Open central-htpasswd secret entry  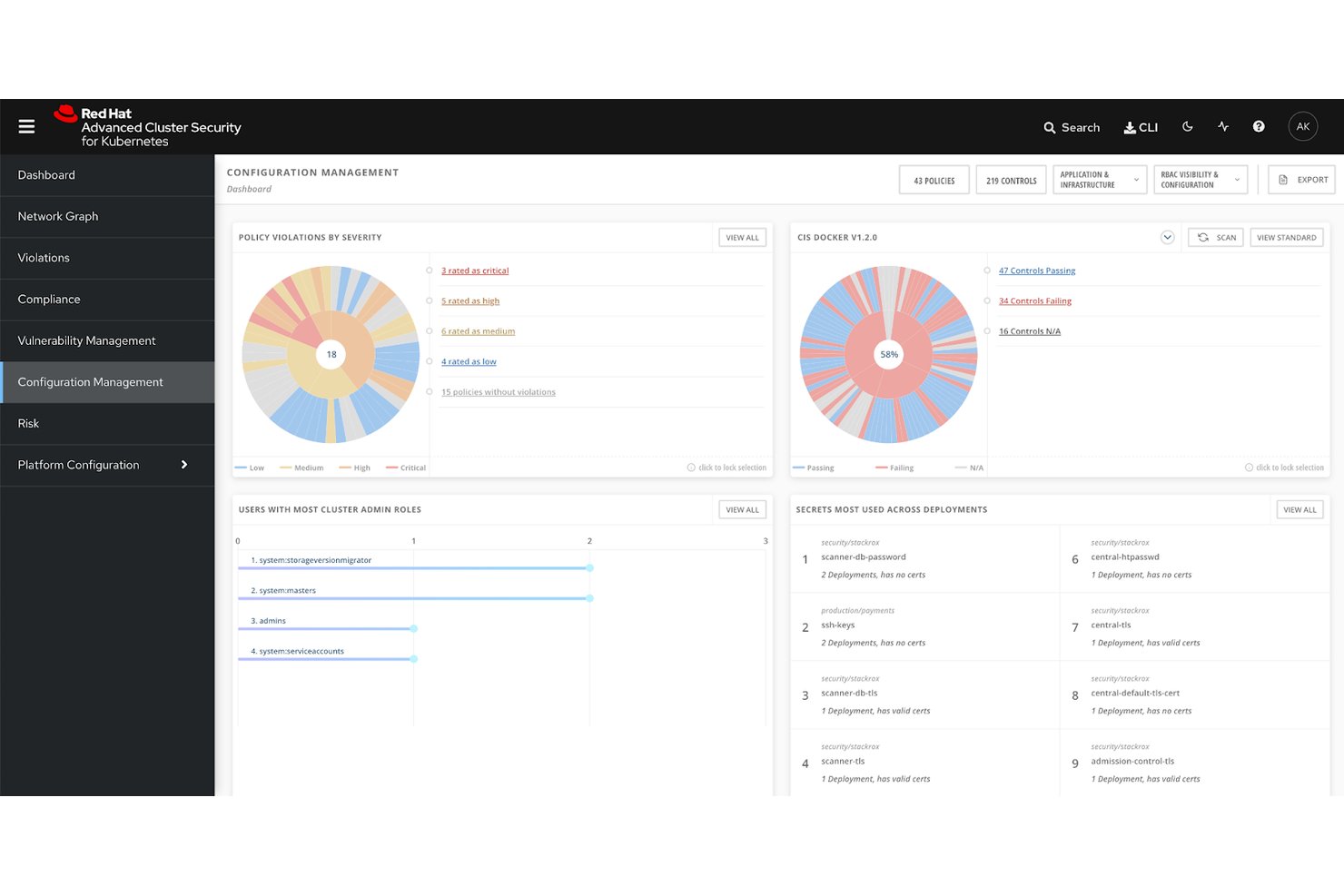[x=1195, y=559]
